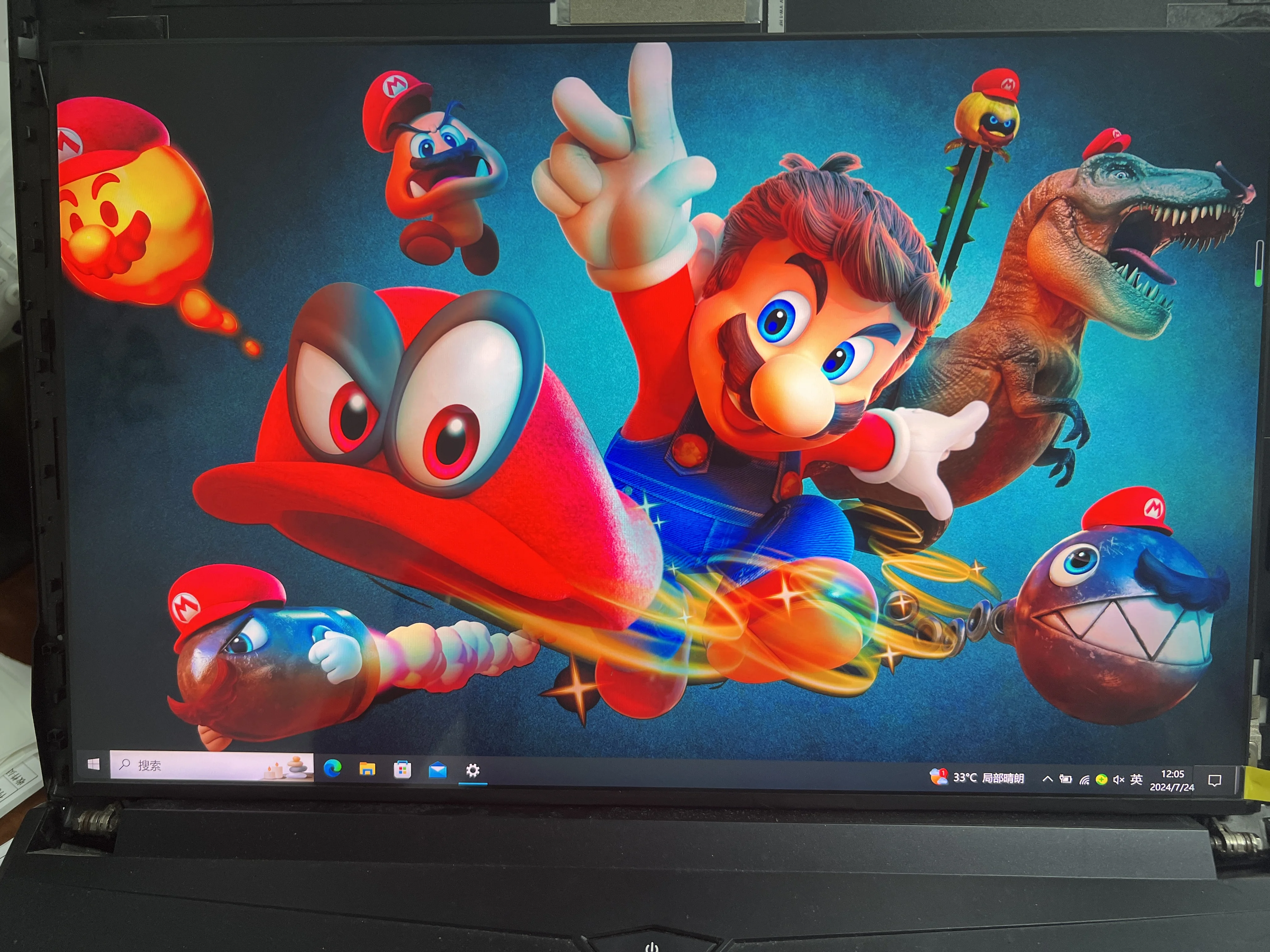Image resolution: width=1270 pixels, height=952 pixels.
Task: Click the green 360 security tray icon
Action: (x=1101, y=779)
